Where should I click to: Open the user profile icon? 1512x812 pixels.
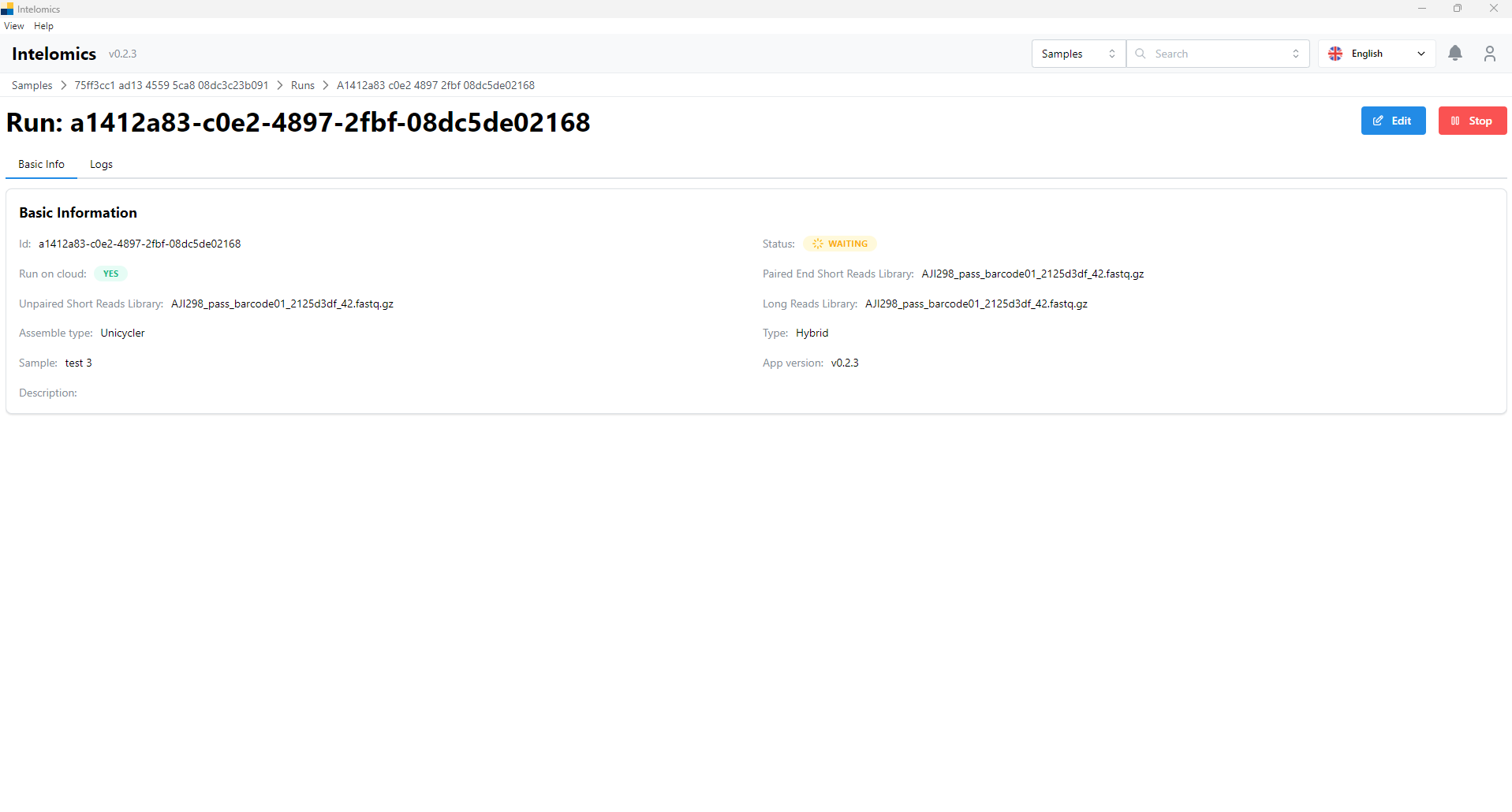click(1489, 54)
